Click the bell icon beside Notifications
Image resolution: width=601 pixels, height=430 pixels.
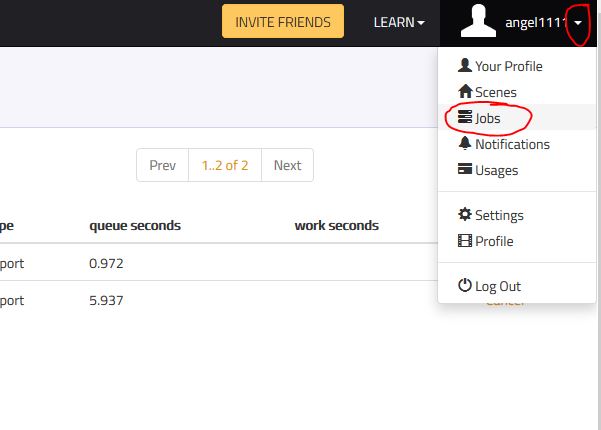(x=465, y=143)
